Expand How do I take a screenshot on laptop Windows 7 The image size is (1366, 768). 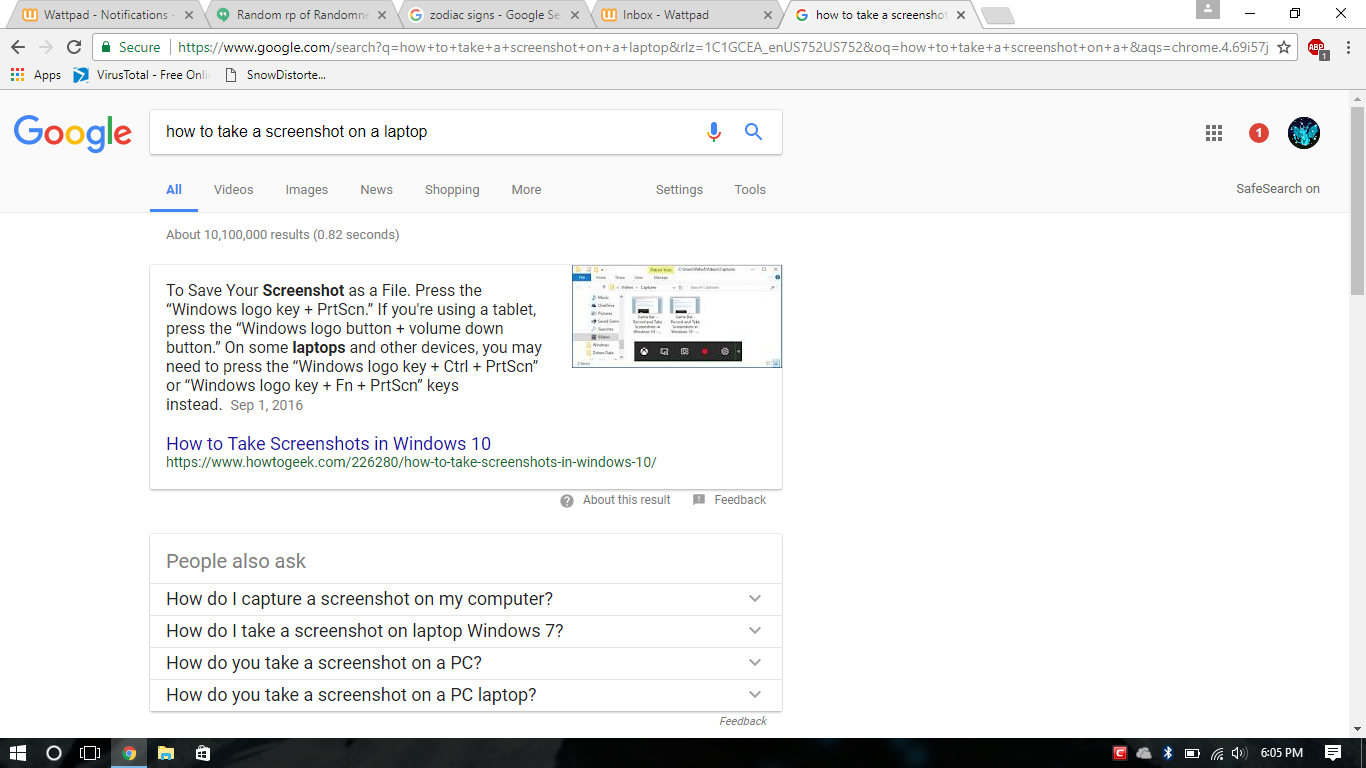tap(466, 631)
